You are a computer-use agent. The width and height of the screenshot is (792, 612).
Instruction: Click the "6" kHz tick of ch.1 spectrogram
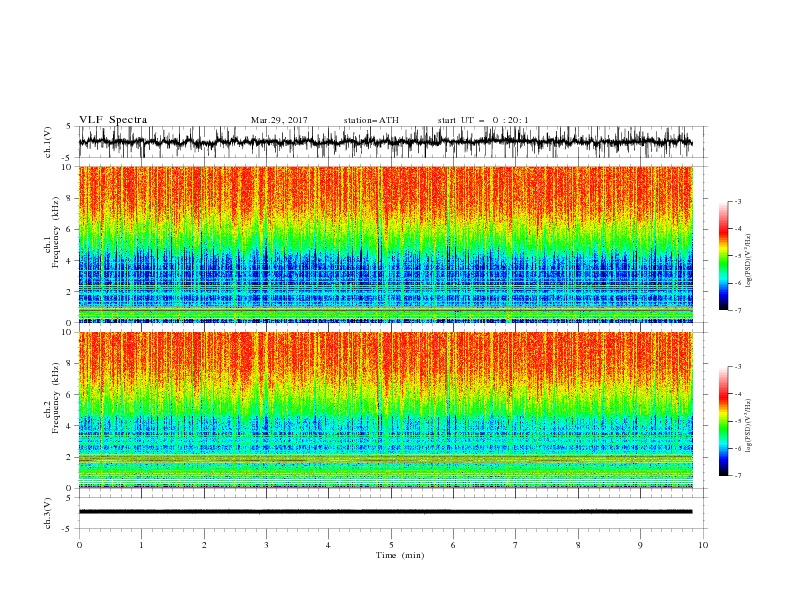click(x=69, y=229)
